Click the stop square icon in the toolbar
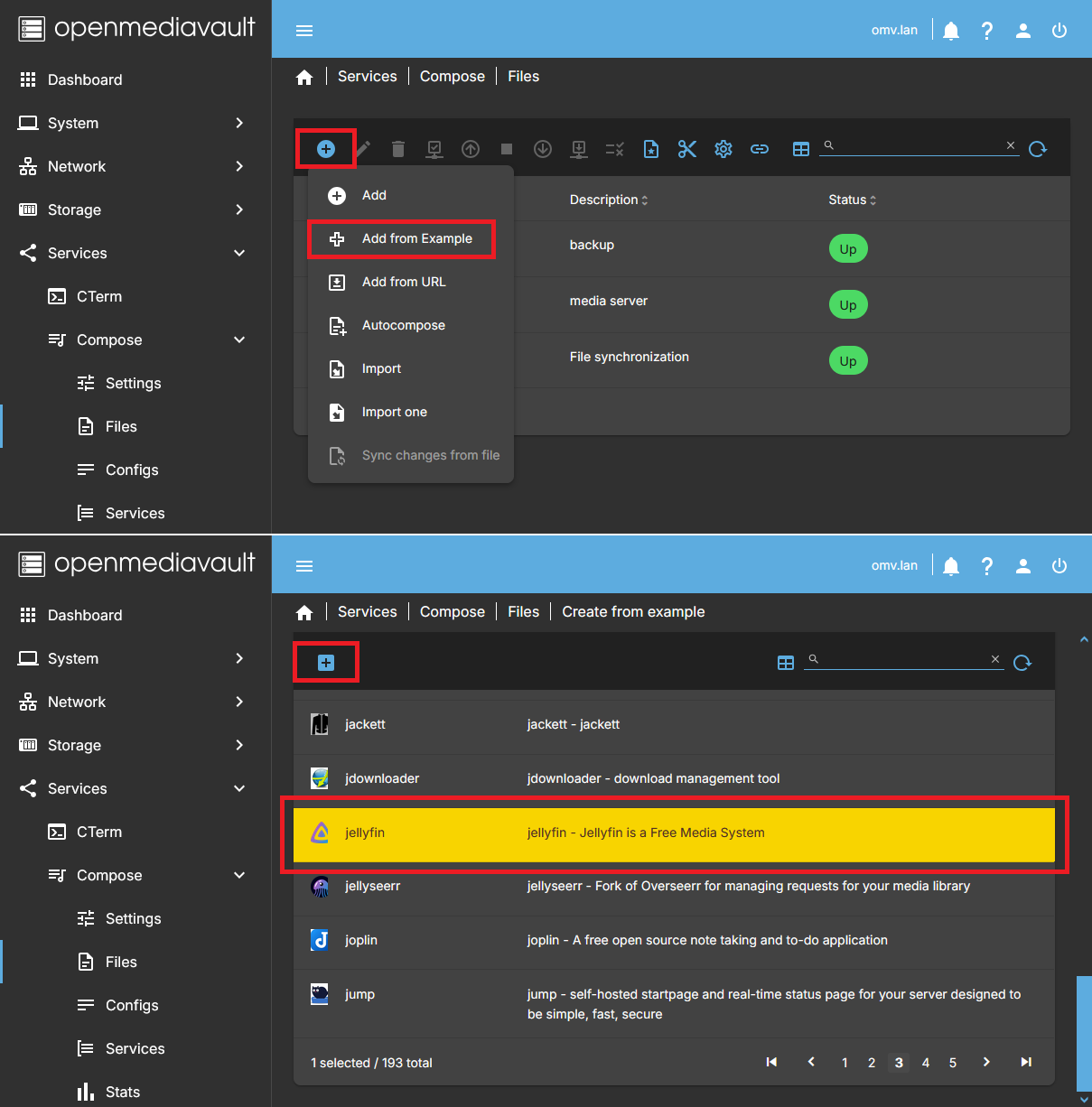 (x=507, y=148)
